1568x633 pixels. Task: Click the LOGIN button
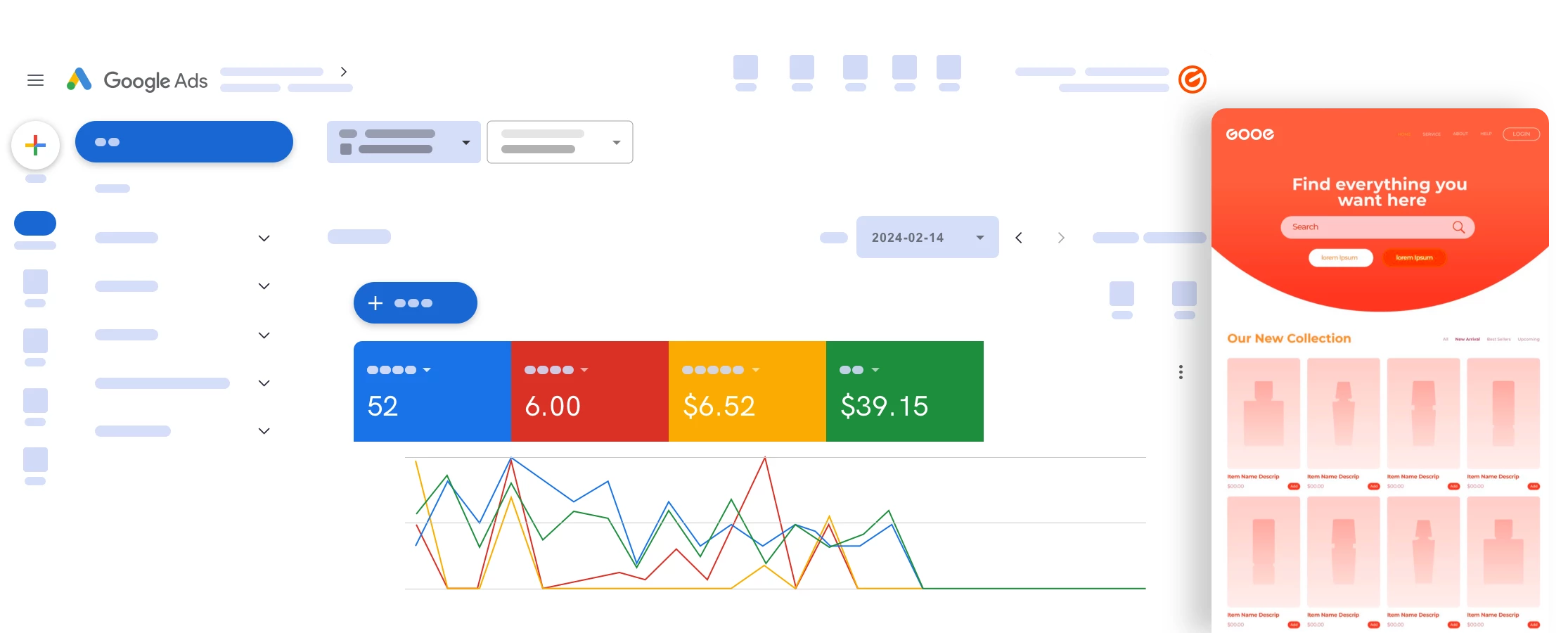1521,134
